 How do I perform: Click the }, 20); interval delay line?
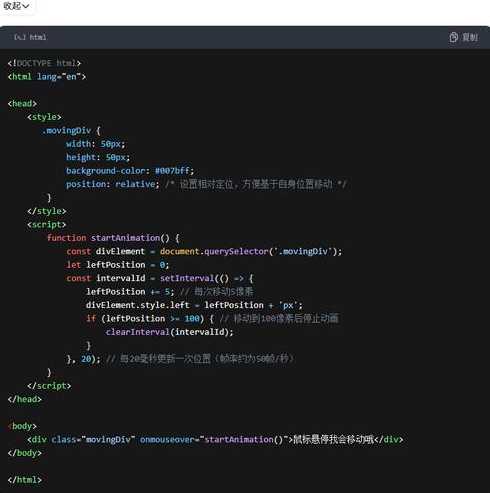[x=180, y=359]
